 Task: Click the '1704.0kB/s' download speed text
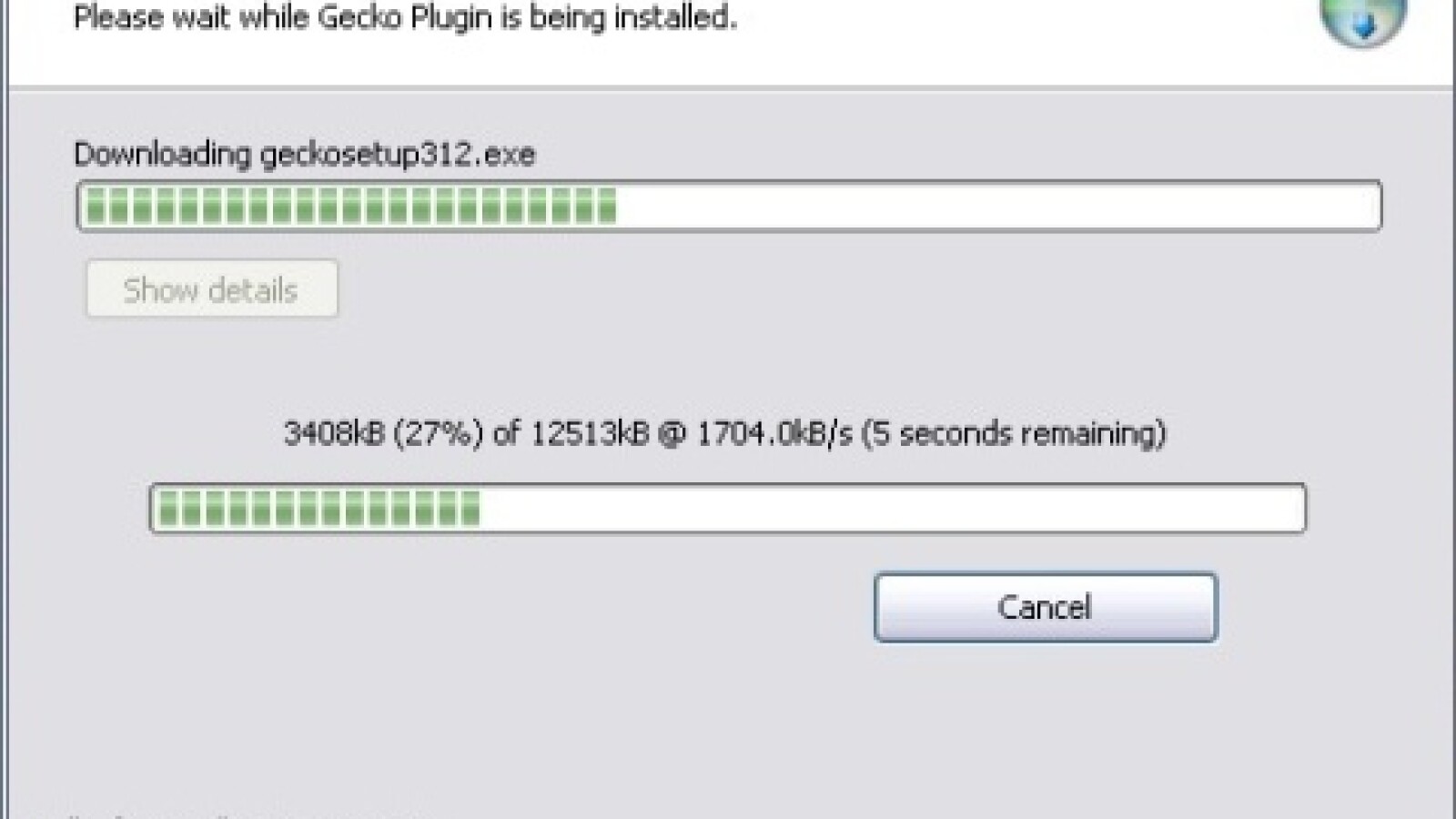pyautogui.click(x=774, y=433)
